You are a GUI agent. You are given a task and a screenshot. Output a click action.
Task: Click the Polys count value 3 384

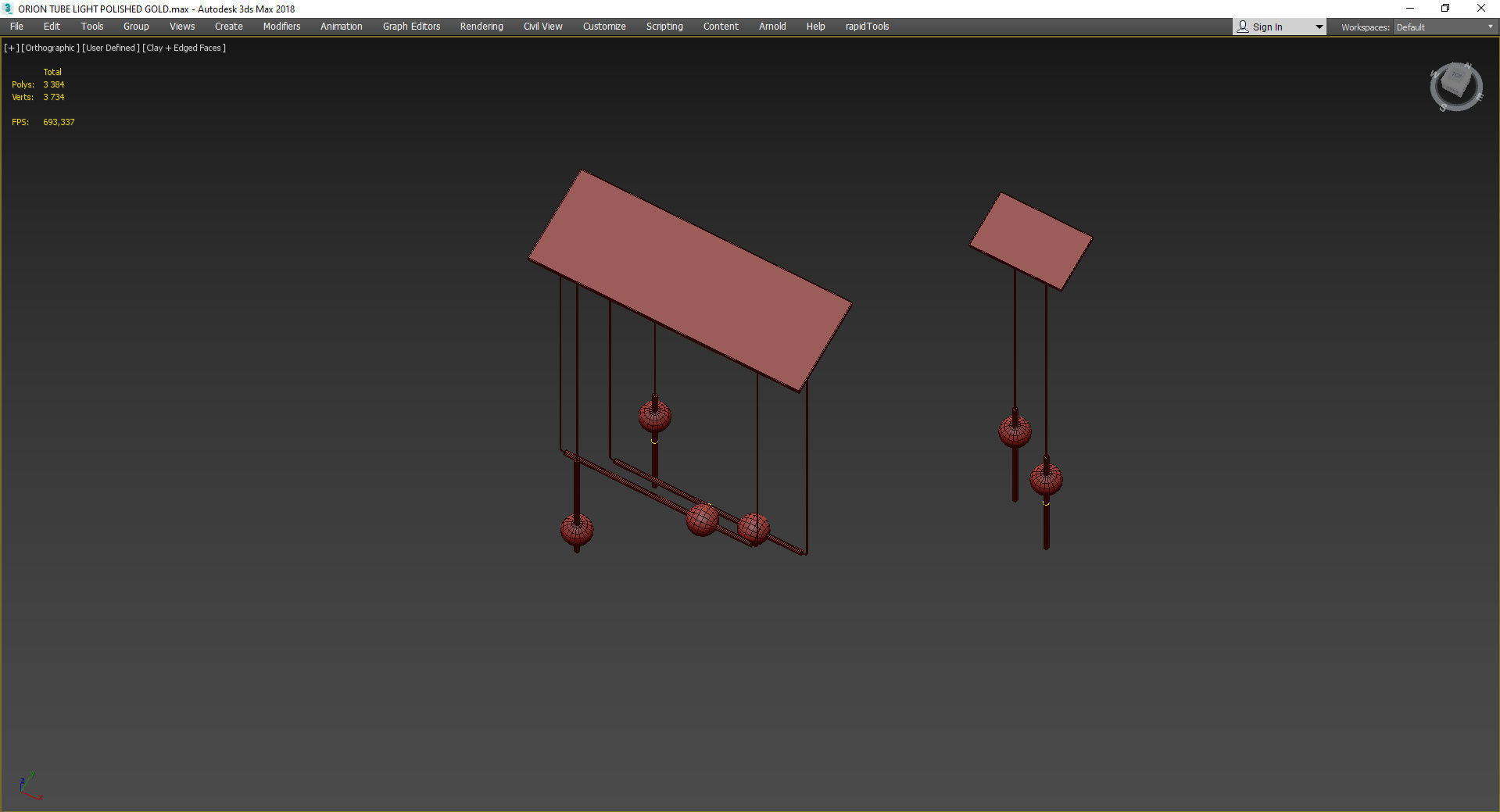(x=54, y=84)
